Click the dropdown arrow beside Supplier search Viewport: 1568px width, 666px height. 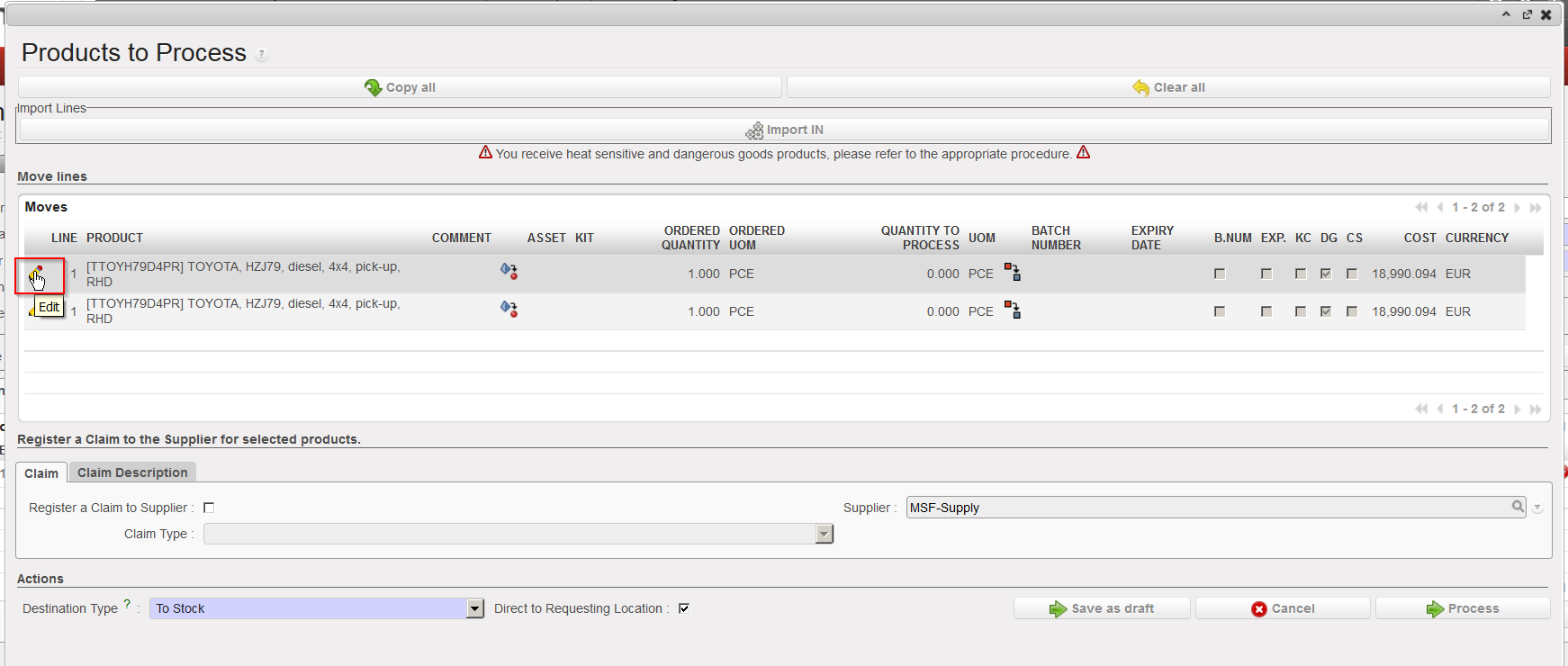point(1537,508)
